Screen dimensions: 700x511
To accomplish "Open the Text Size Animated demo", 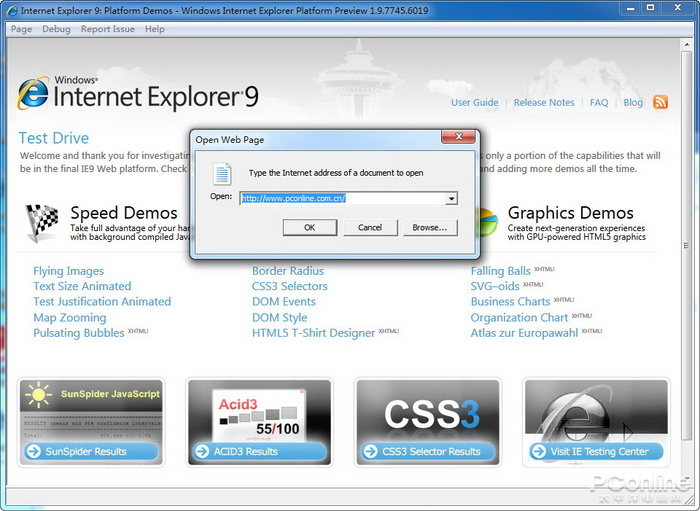I will tap(82, 286).
